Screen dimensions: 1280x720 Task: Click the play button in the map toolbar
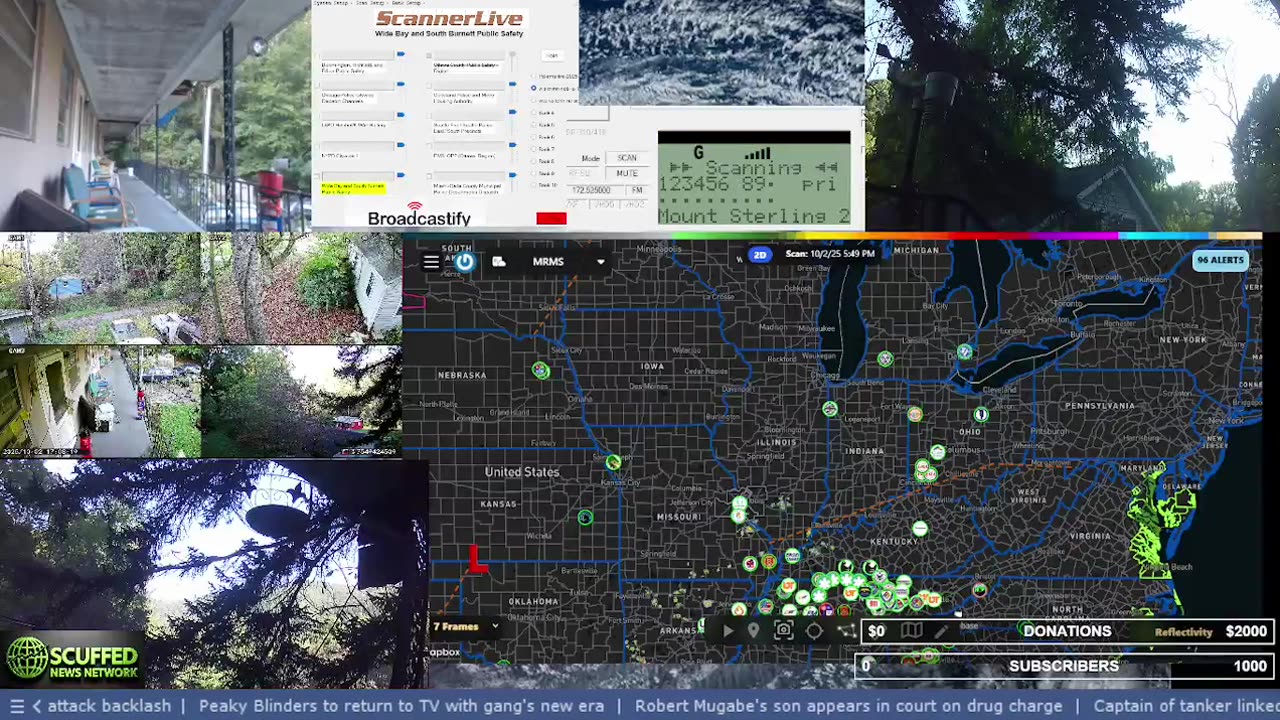pos(727,631)
